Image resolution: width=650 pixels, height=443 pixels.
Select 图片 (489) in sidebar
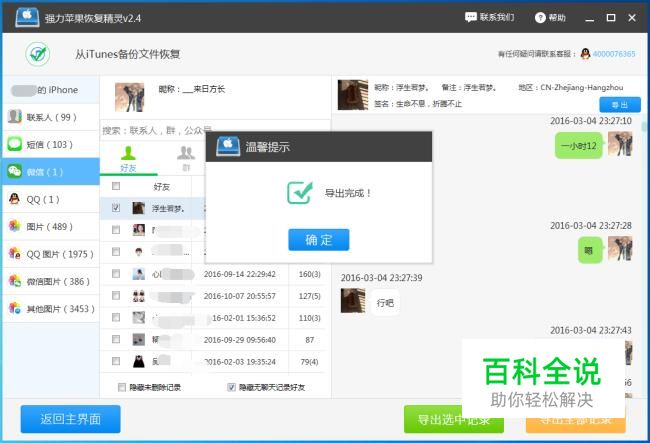pos(51,227)
